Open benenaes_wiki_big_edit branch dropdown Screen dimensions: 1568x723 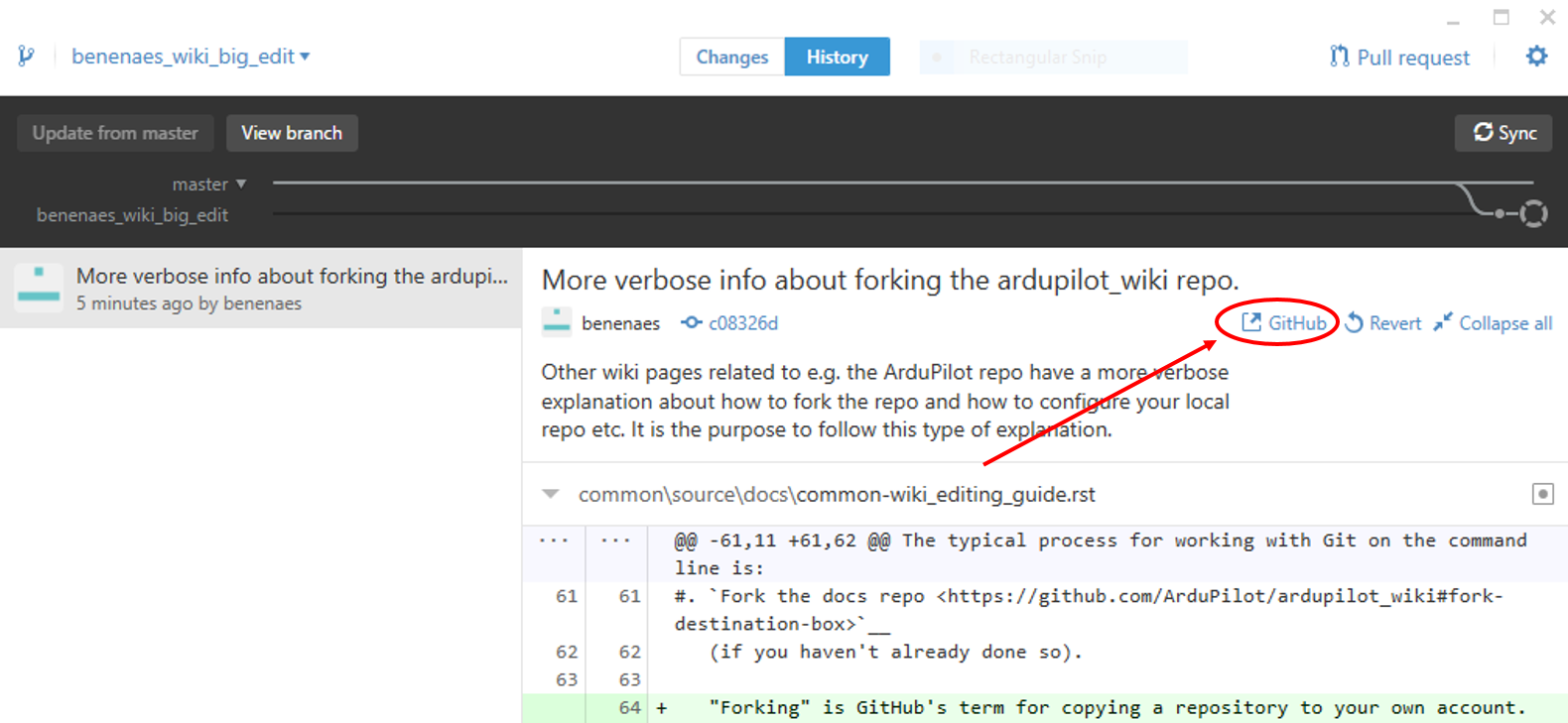(x=191, y=57)
